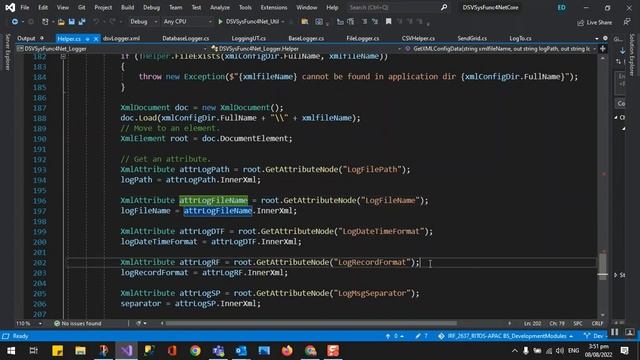This screenshot has width=640, height=360.
Task: Open the Live Share feature
Action: (x=594, y=22)
